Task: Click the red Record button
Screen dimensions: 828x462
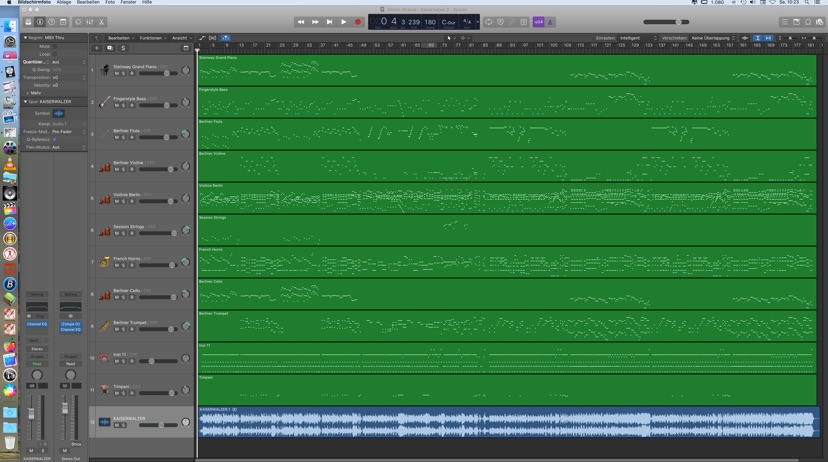Action: tap(358, 22)
